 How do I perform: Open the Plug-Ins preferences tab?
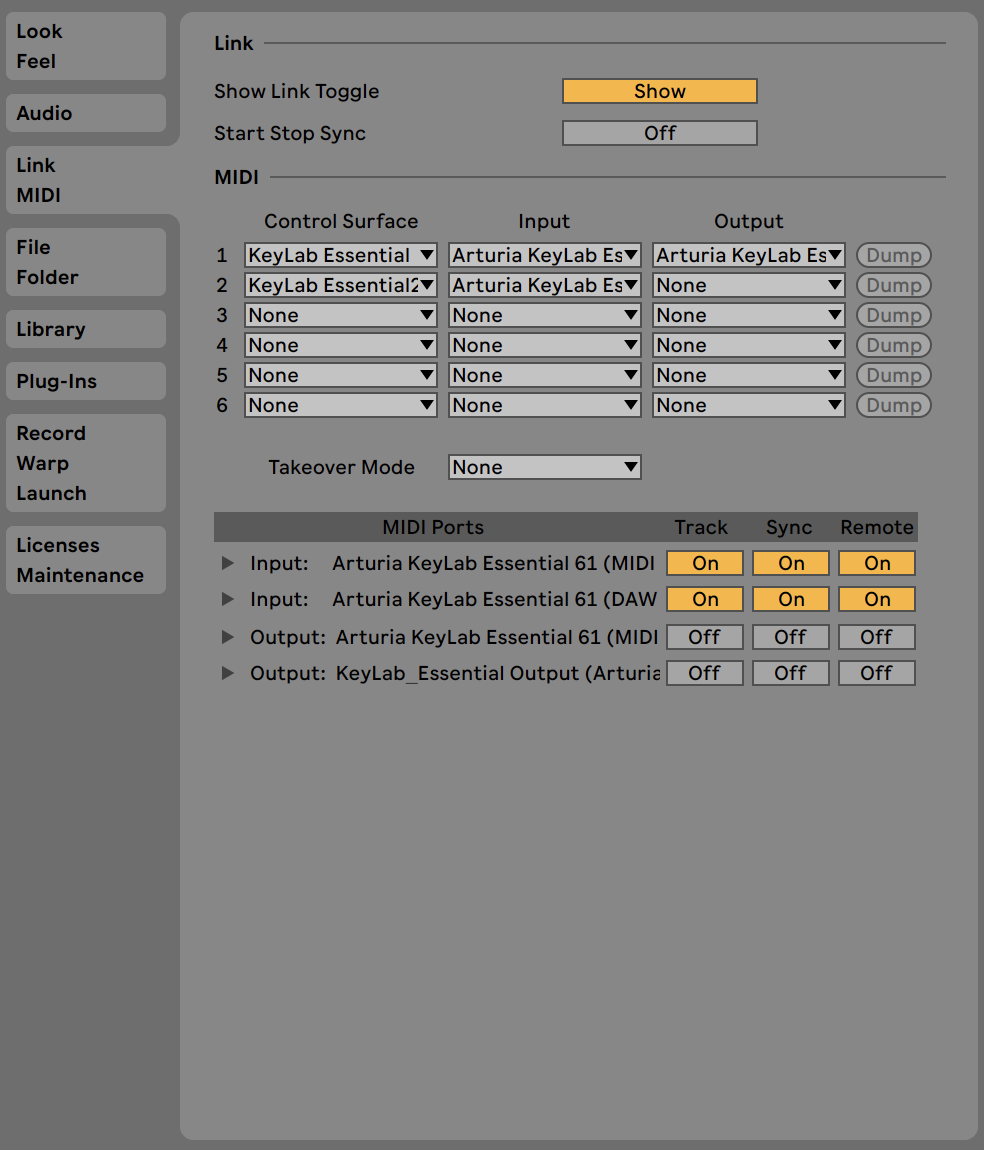click(x=86, y=381)
